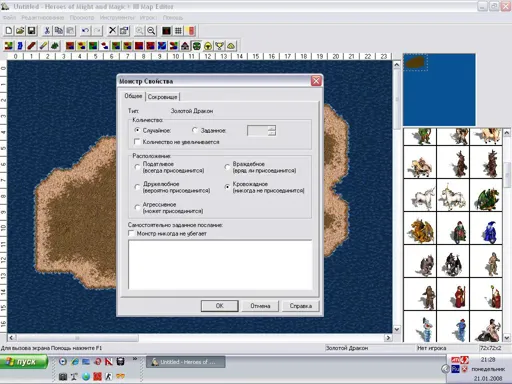Click the Zoom out magnifier icon
The height and width of the screenshot is (384, 512).
pyautogui.click(x=151, y=31)
